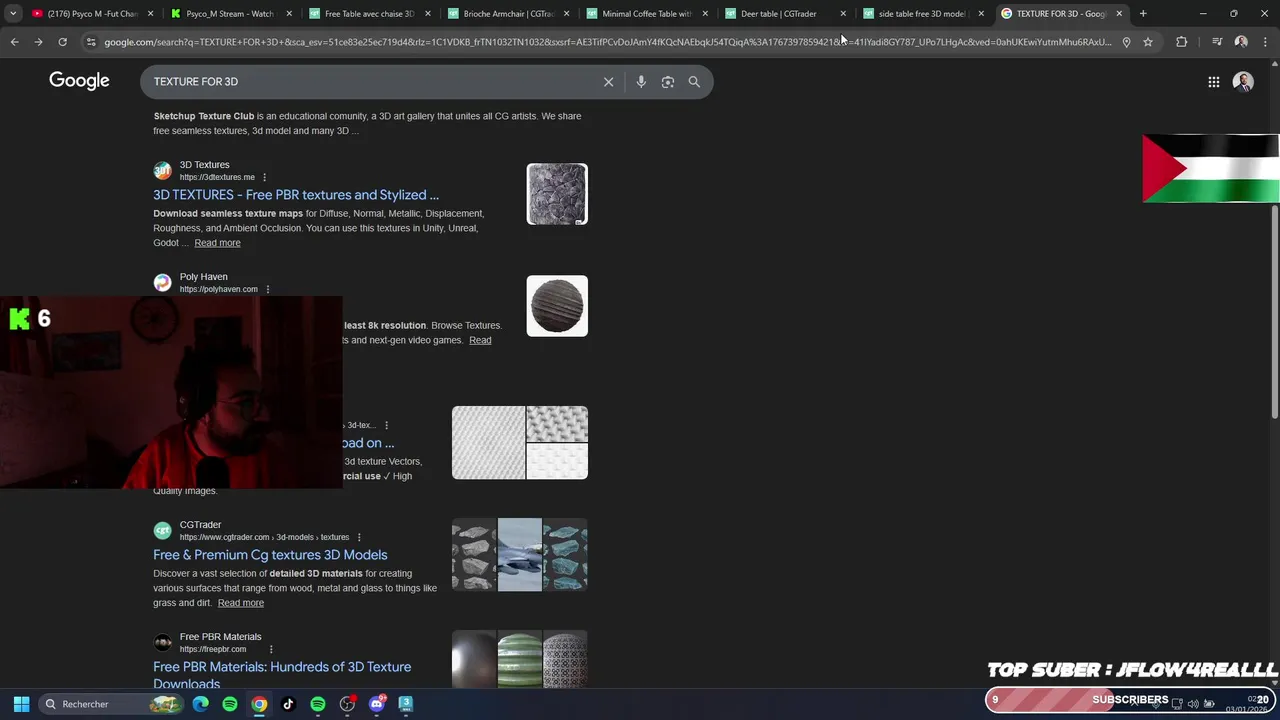Screen dimensions: 1280x720
Task: Close the TEXTURE FOR 3D Google tab
Action: point(1119,14)
